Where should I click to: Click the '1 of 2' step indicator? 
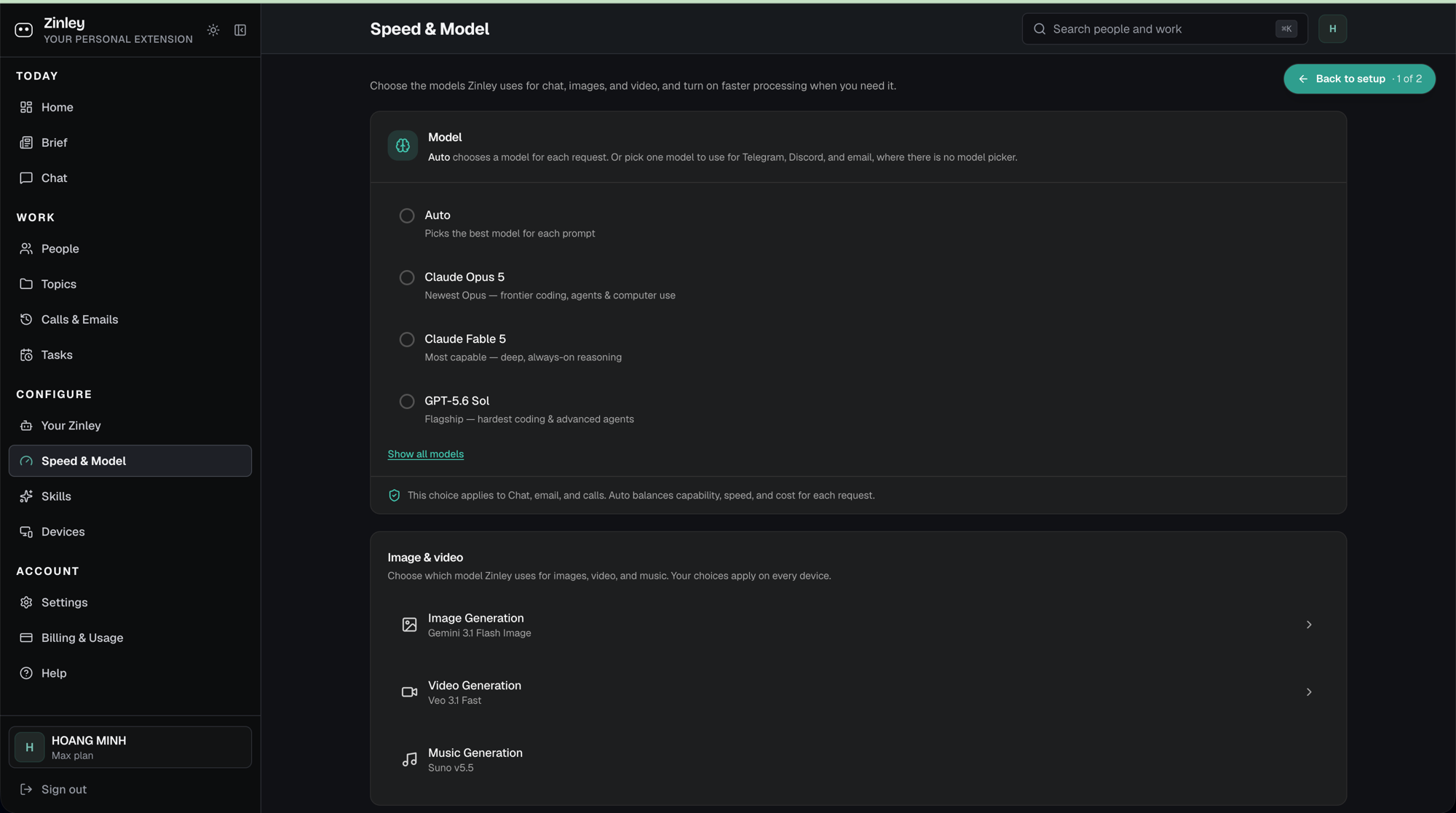(x=1409, y=79)
